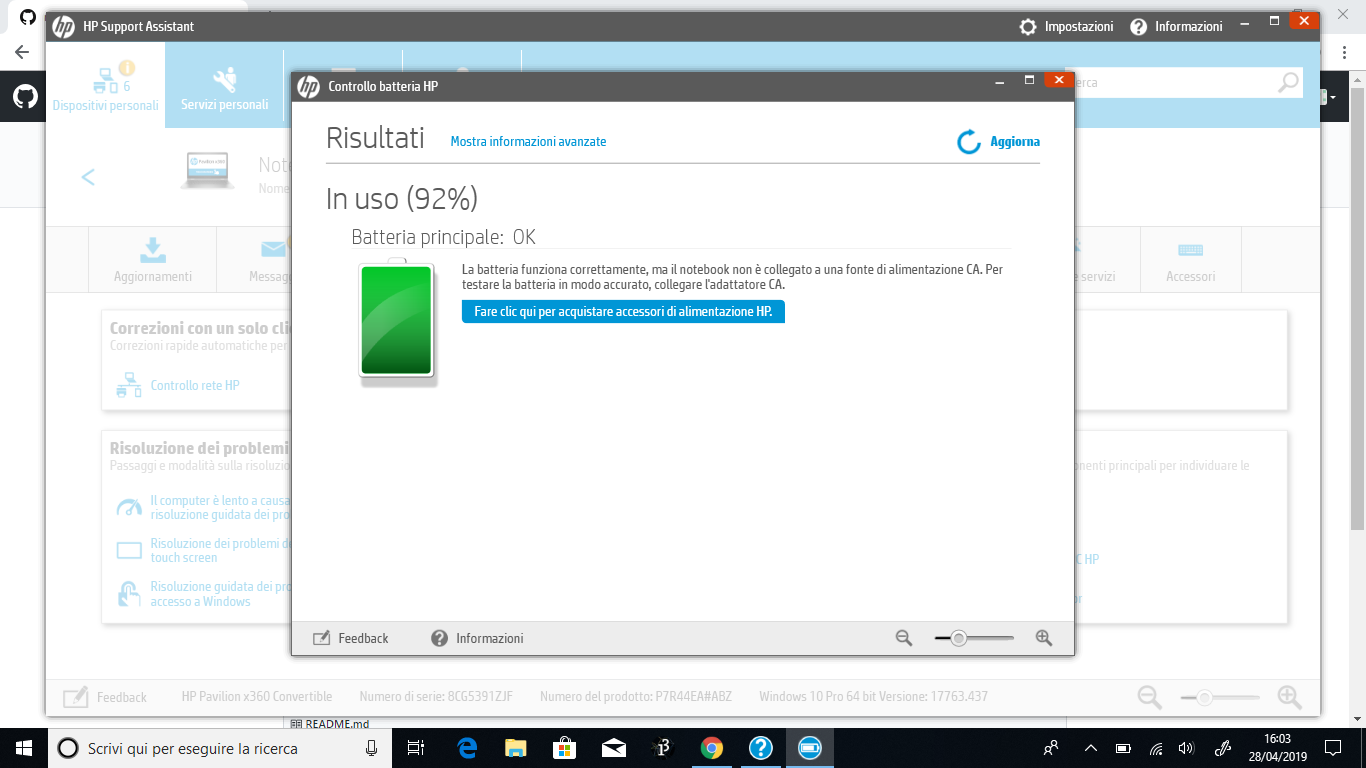Click the back arrow chevron next to Pavilion x360
The height and width of the screenshot is (768, 1366).
point(87,177)
